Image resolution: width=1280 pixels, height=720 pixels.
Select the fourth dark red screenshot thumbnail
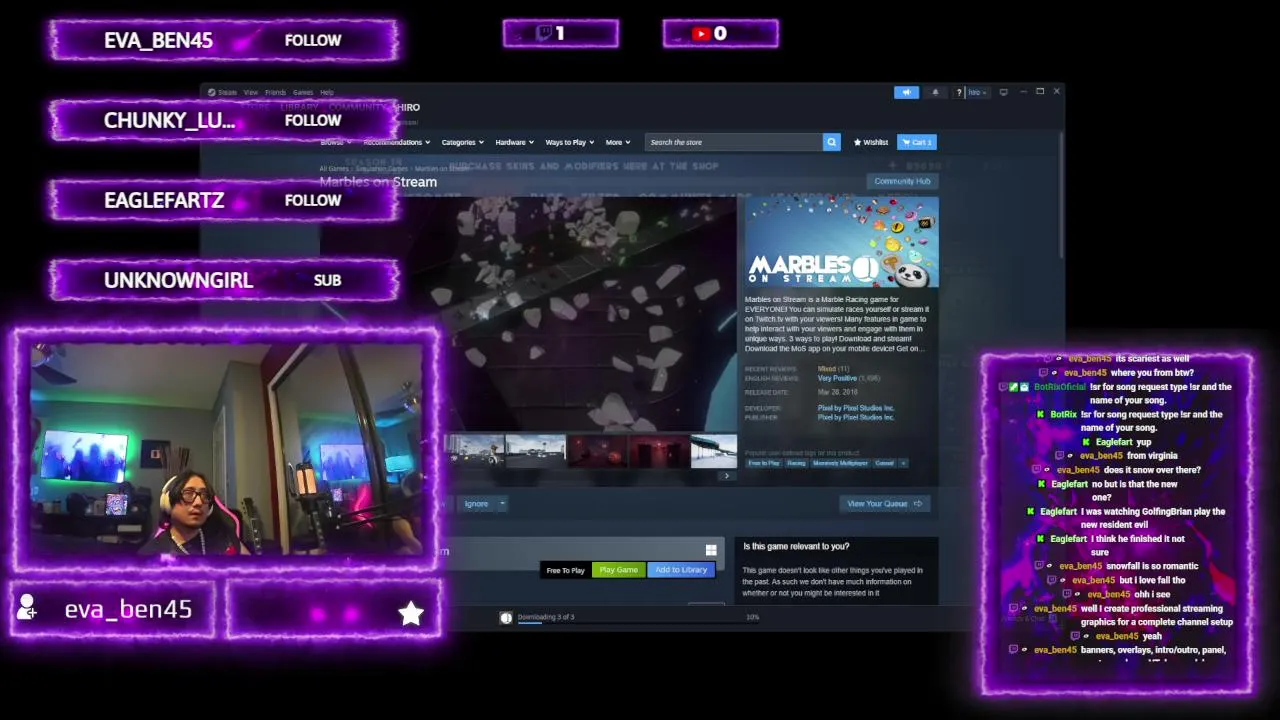(x=658, y=452)
